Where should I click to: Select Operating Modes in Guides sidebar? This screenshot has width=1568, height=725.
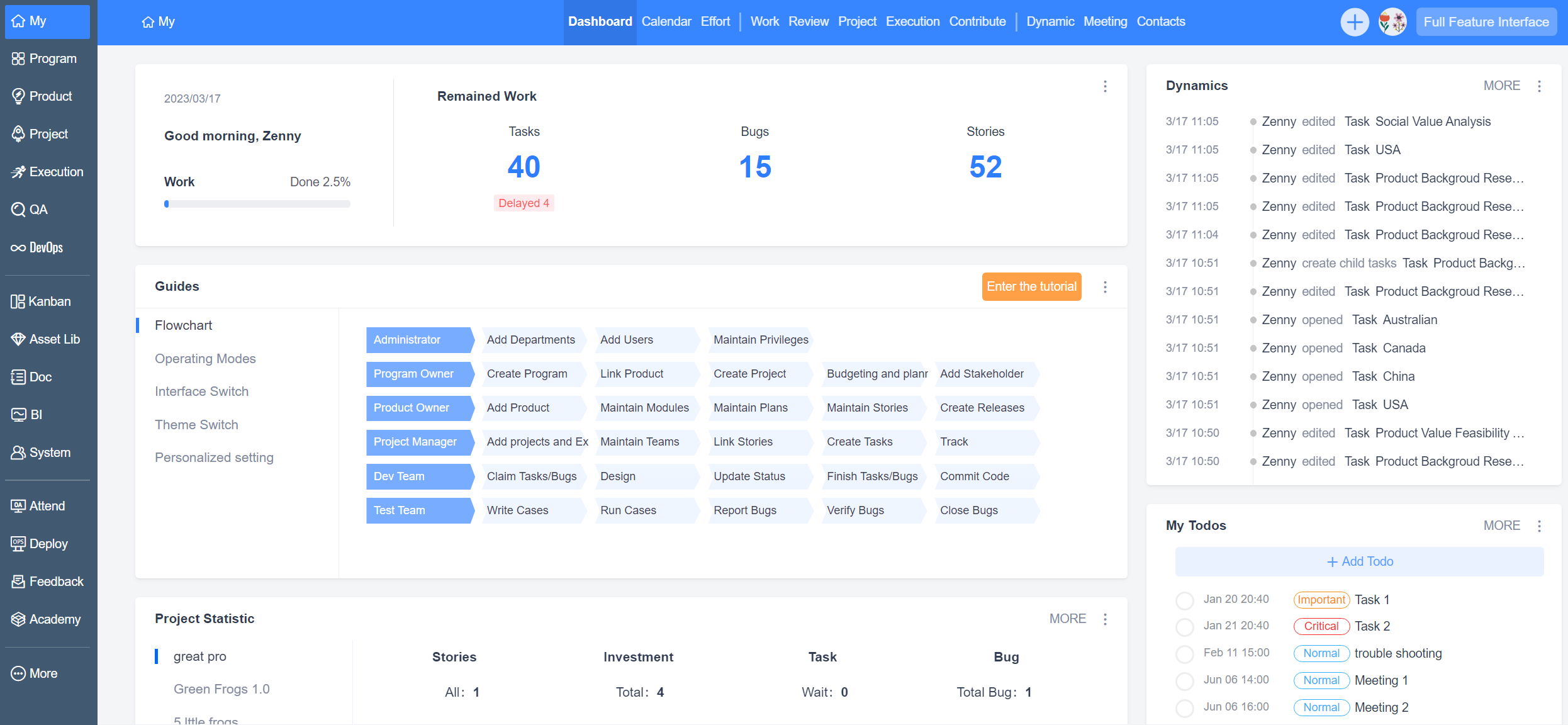pyautogui.click(x=205, y=358)
